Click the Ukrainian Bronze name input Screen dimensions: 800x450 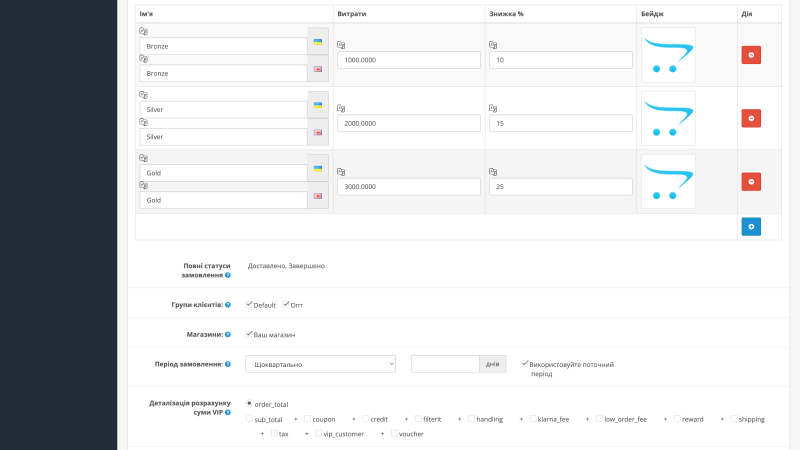click(223, 46)
